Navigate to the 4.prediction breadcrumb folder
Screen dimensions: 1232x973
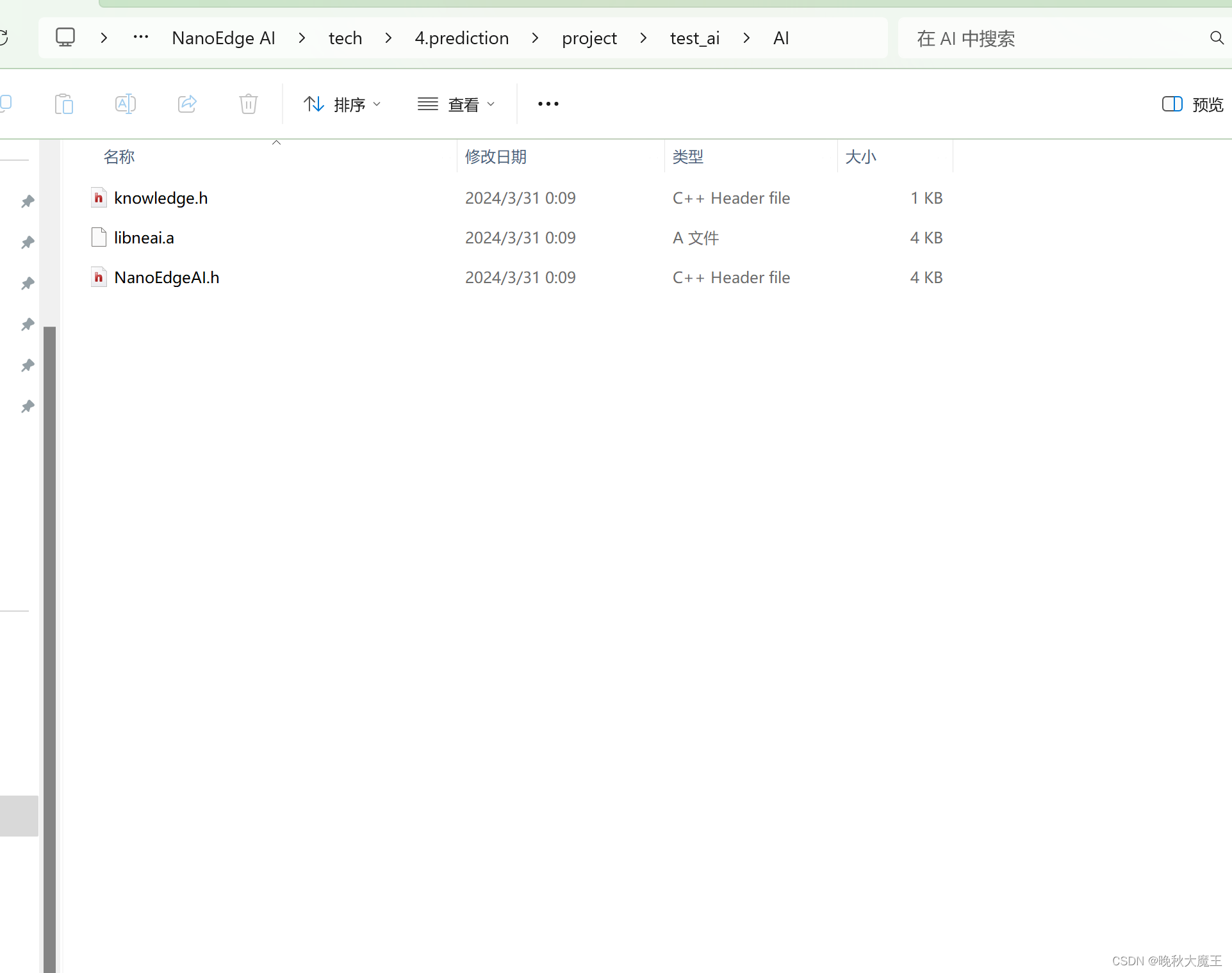461,38
